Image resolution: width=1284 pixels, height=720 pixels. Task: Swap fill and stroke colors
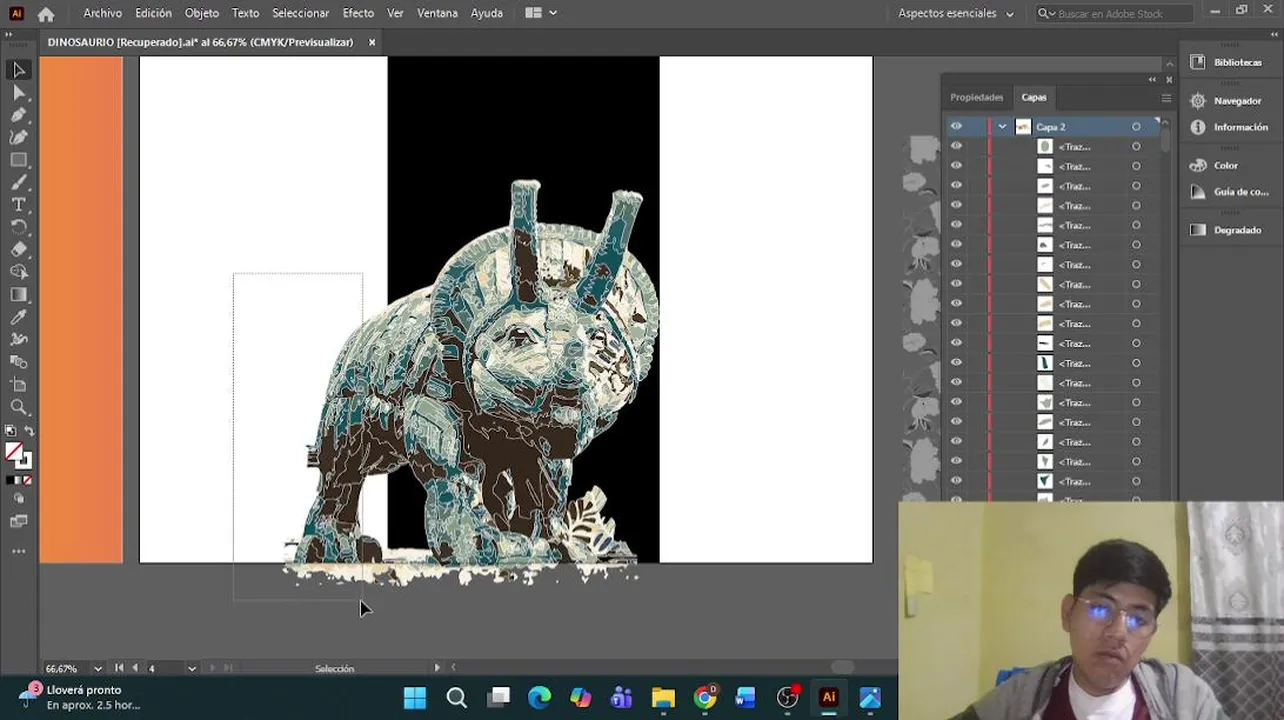pos(27,431)
